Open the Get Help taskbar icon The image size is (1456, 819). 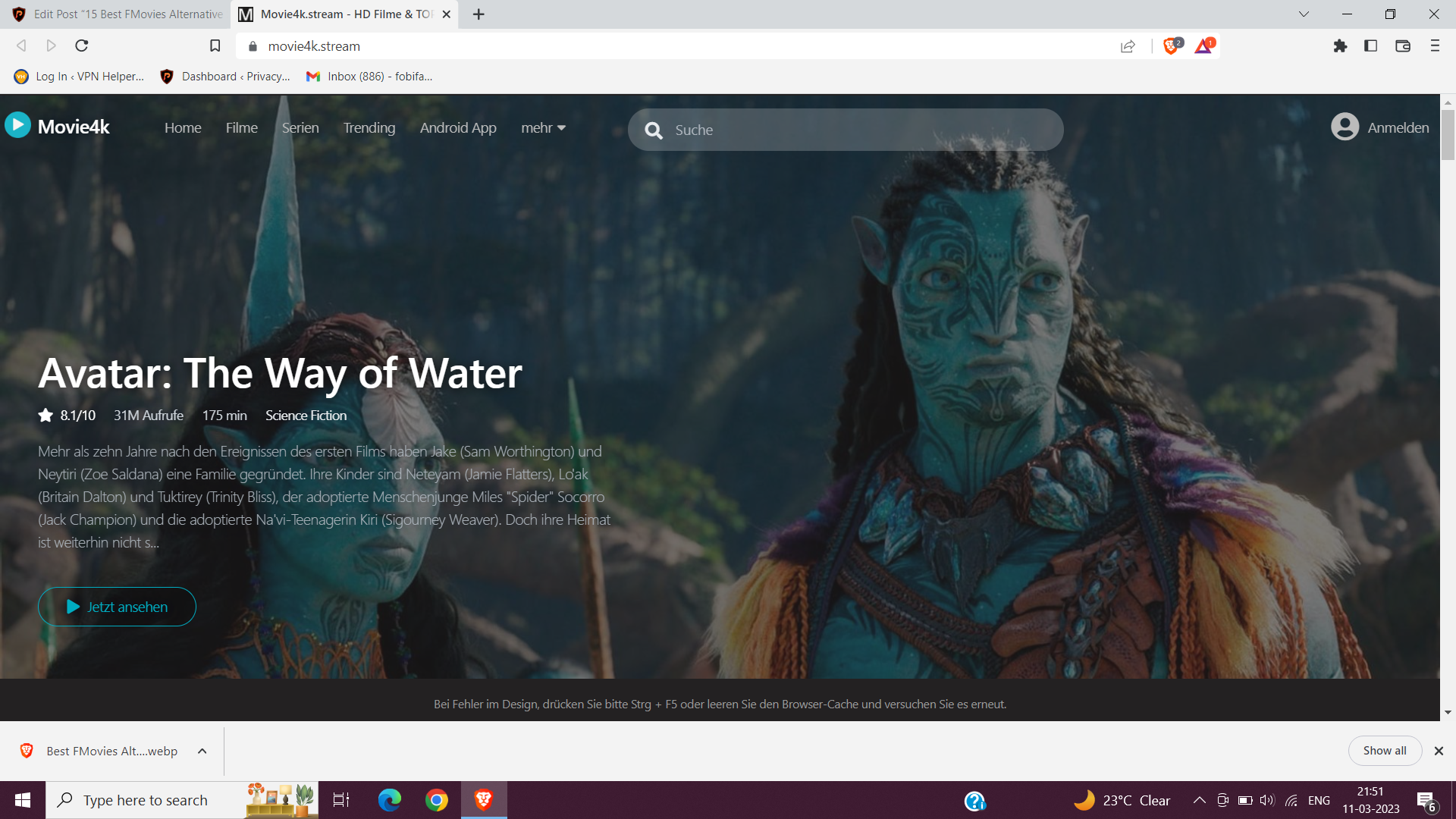coord(974,801)
